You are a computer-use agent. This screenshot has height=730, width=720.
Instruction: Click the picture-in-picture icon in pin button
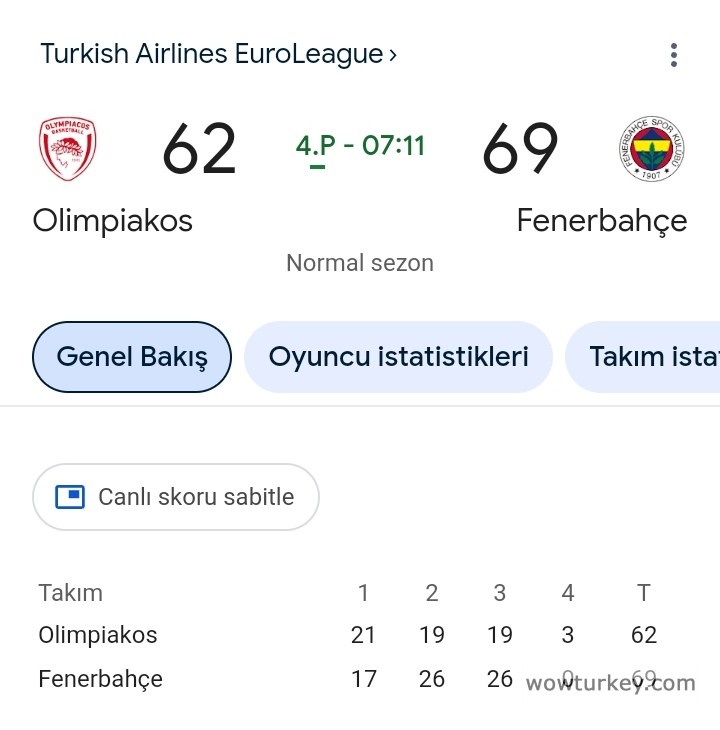pos(70,497)
